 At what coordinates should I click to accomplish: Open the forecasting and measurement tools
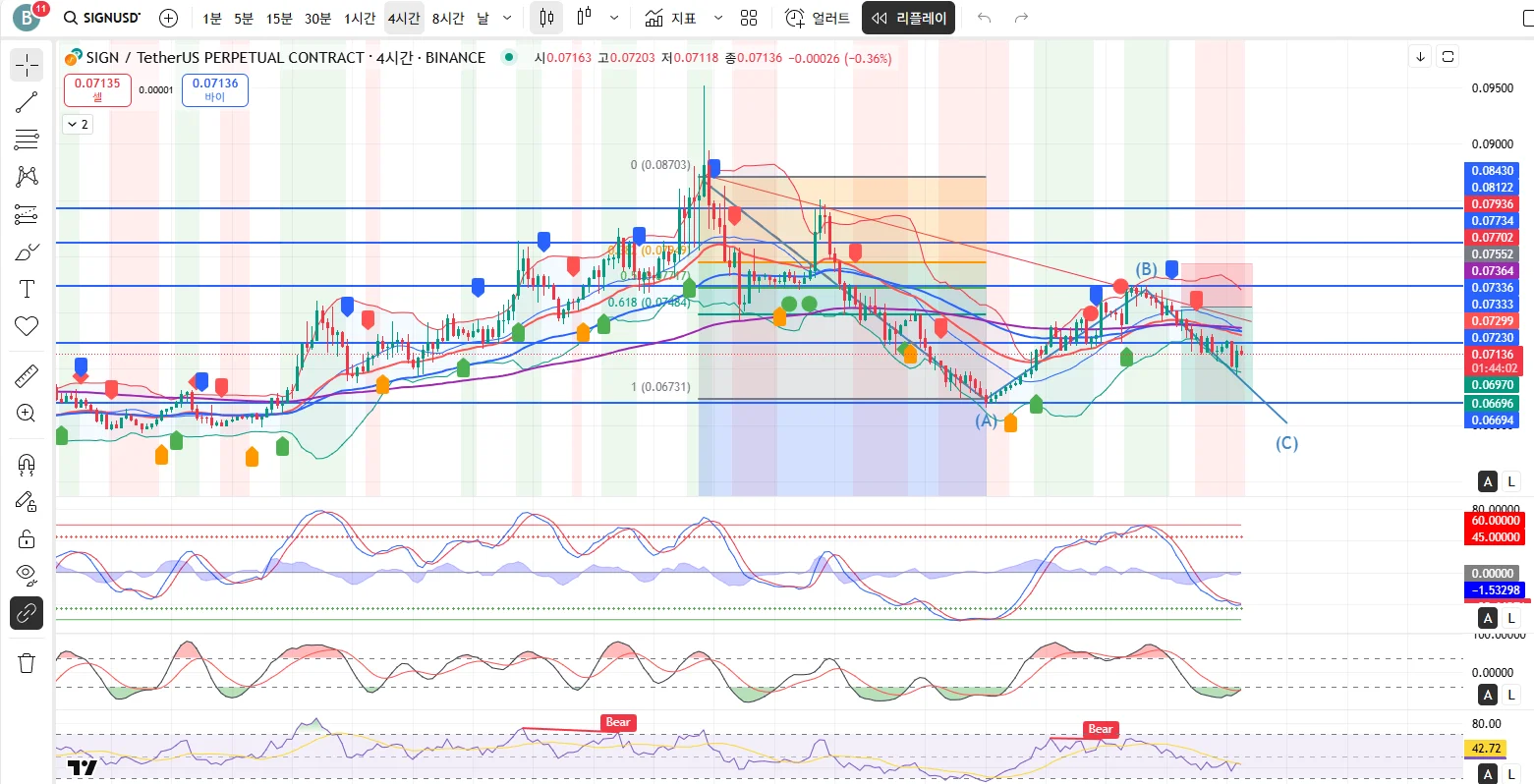[x=27, y=214]
